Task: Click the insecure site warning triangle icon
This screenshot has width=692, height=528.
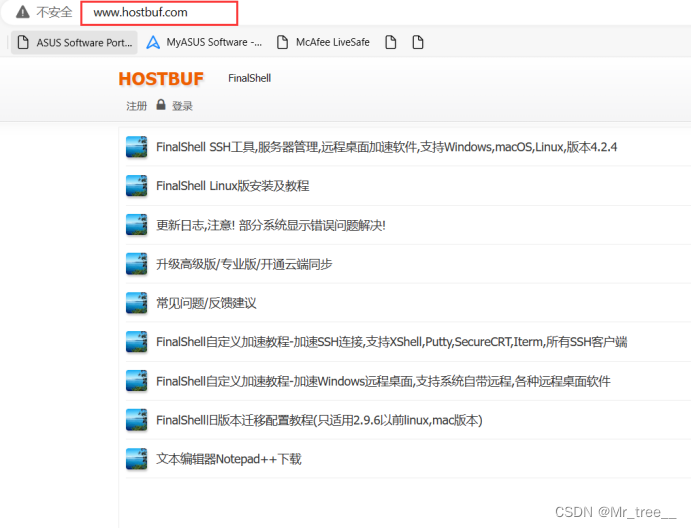Action: (23, 12)
